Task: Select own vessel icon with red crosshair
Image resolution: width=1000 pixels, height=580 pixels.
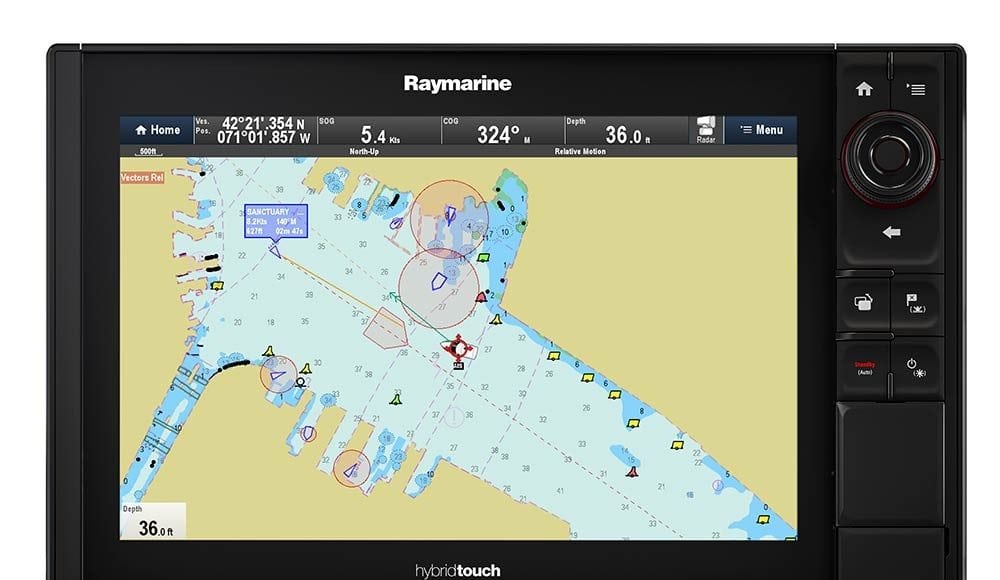Action: pos(459,348)
